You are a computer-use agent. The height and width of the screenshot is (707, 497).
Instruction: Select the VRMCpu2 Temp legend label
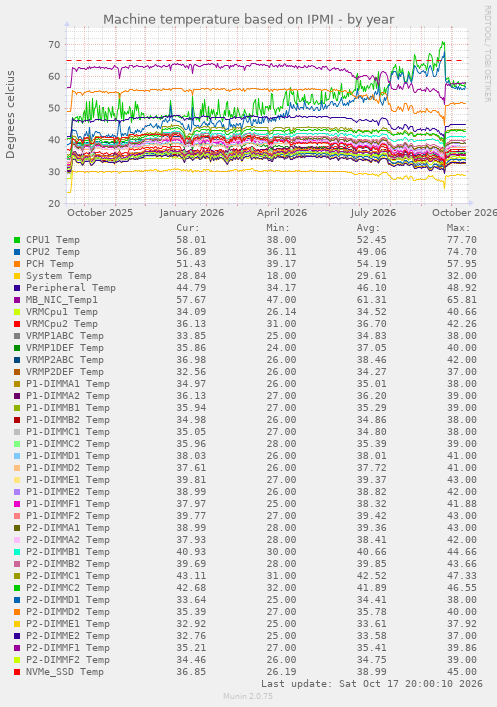pyautogui.click(x=62, y=324)
